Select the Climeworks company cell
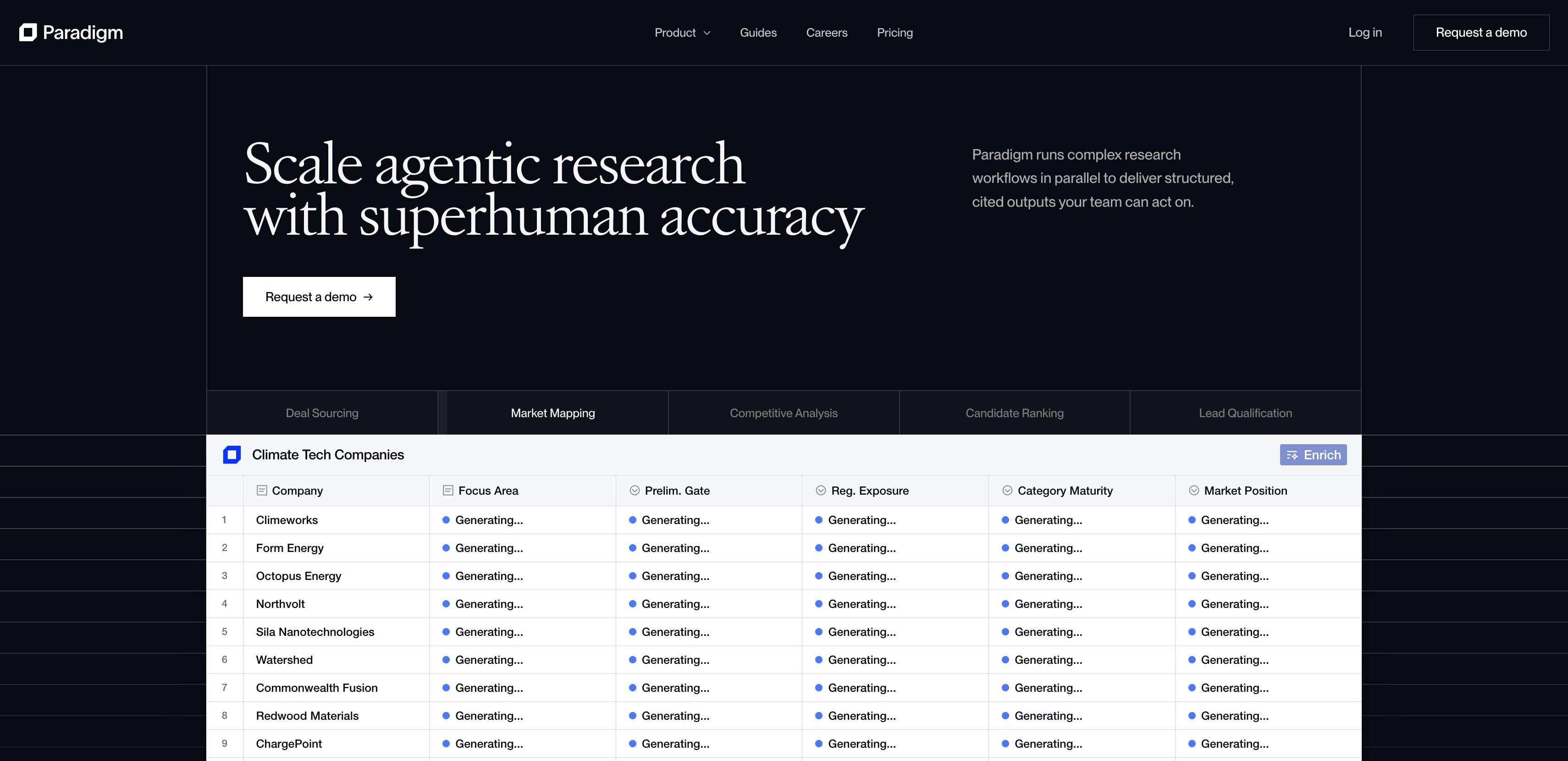 tap(336, 520)
